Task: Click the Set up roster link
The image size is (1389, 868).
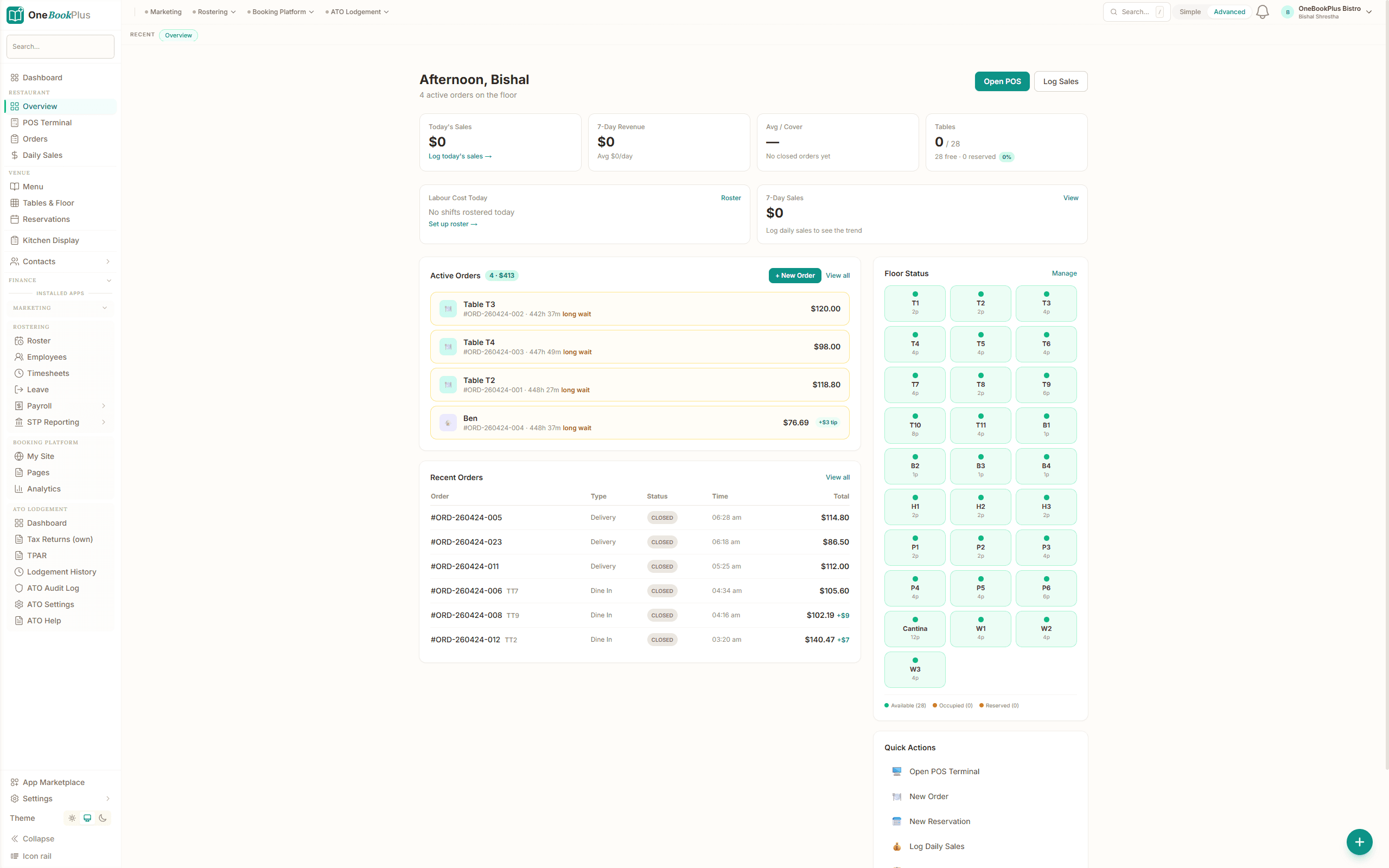Action: [x=453, y=224]
